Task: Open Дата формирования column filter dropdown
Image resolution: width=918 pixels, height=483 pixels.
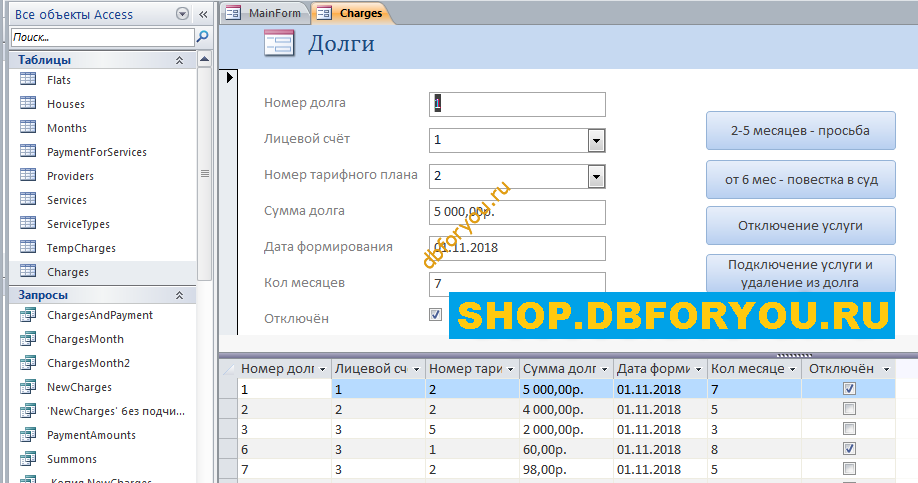Action: [x=698, y=369]
